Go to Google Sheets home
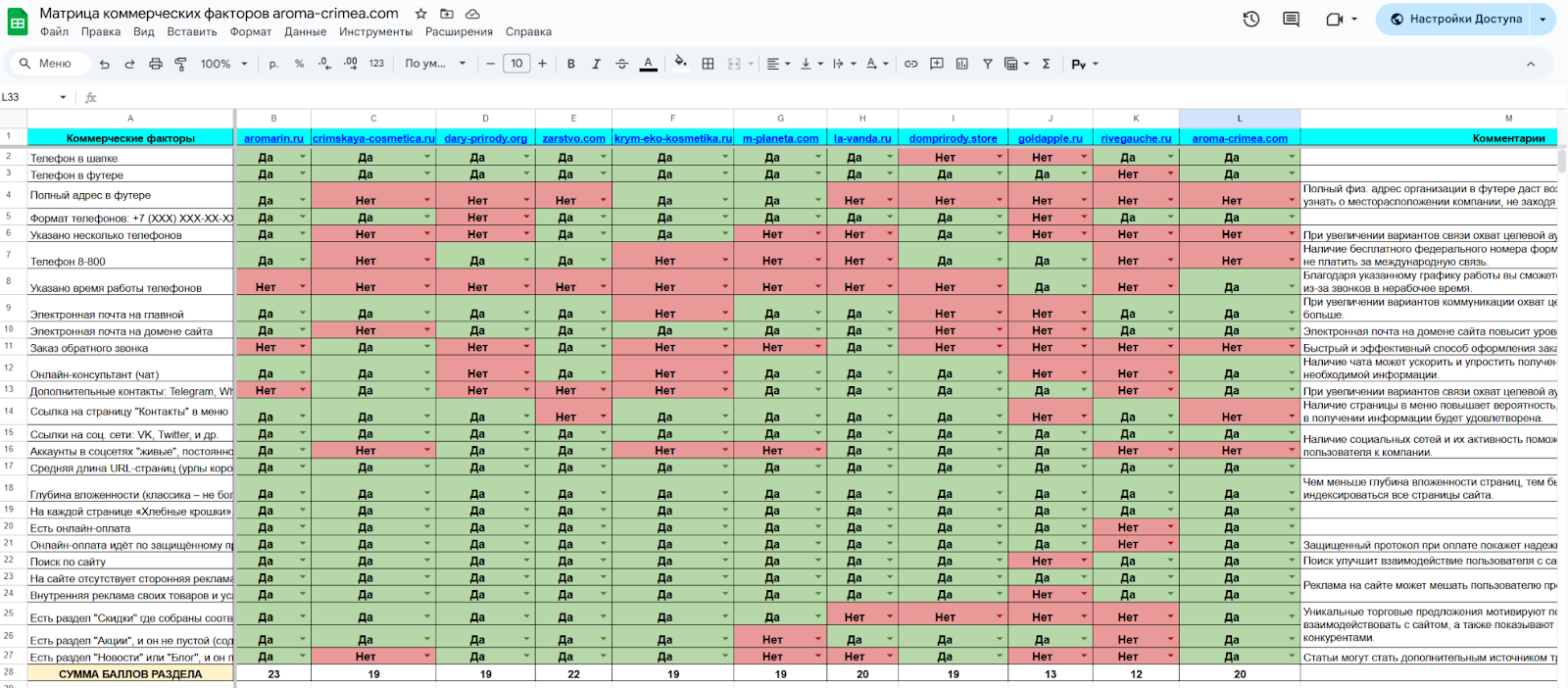This screenshot has width=1568, height=688. pos(18,21)
